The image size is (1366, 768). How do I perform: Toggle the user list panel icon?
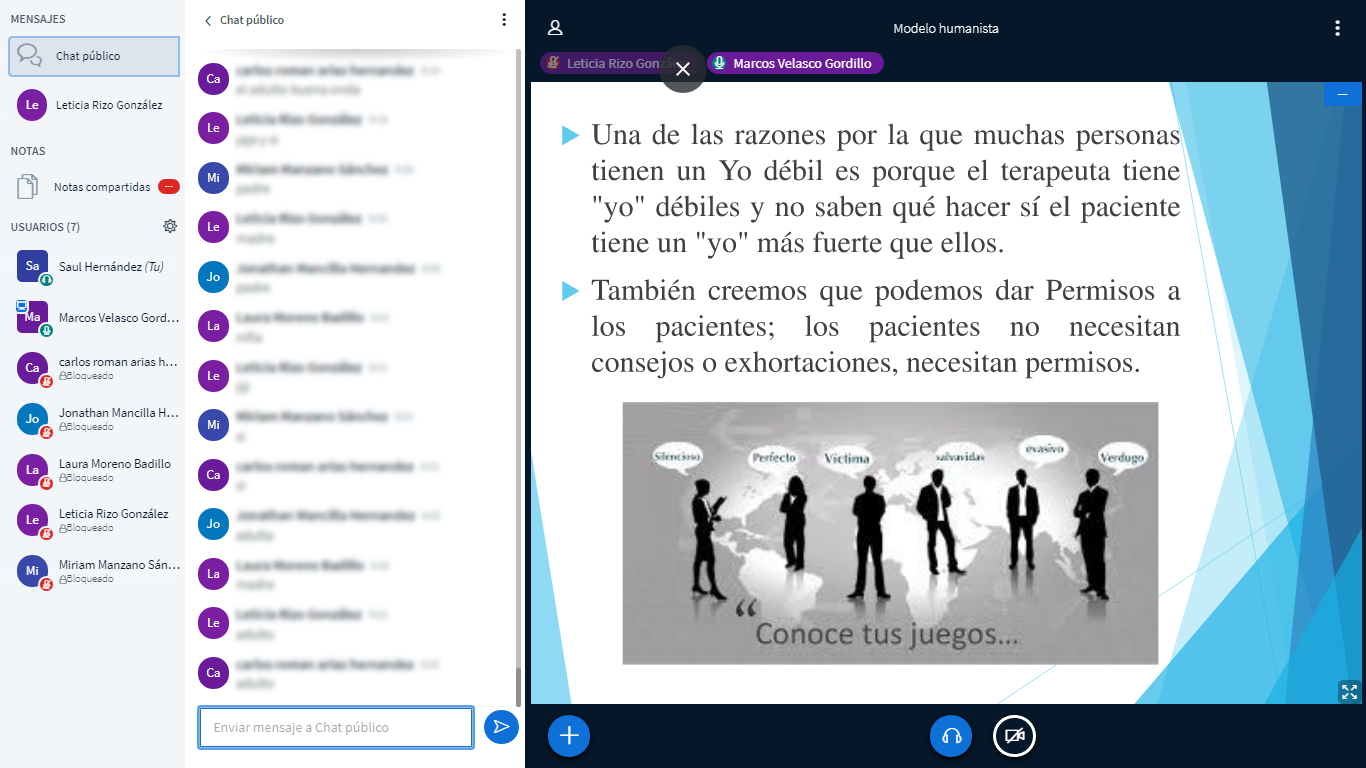pyautogui.click(x=555, y=28)
